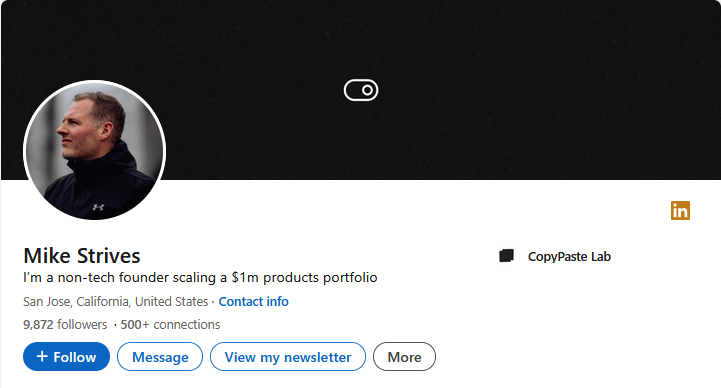View the 9,872 followers list
Image resolution: width=721 pixels, height=388 pixels.
point(65,325)
